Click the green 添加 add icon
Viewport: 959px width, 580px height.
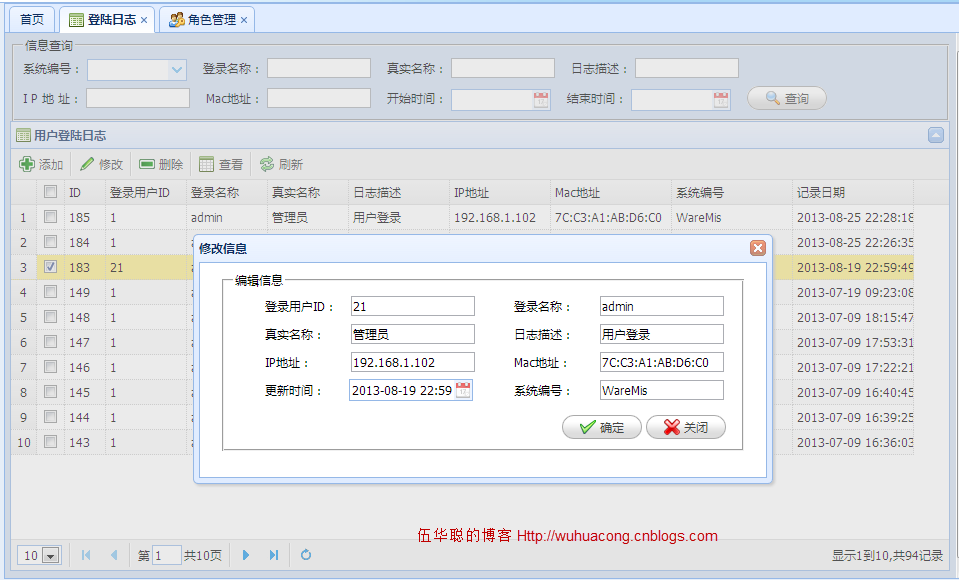[x=27, y=164]
